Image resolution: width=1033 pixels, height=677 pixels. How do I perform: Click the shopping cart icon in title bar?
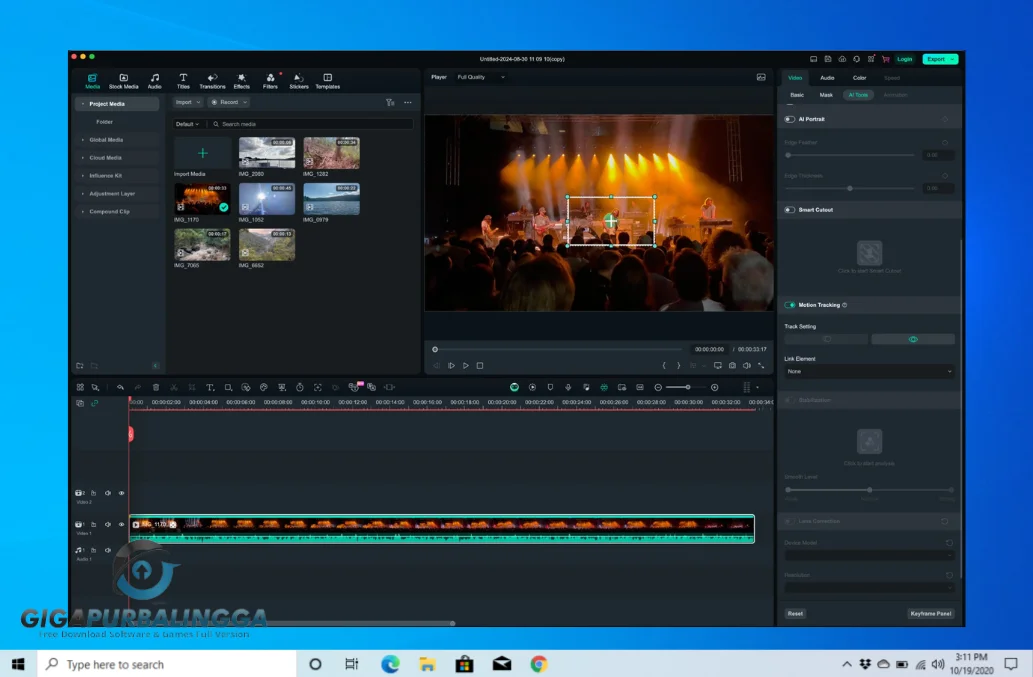click(885, 59)
